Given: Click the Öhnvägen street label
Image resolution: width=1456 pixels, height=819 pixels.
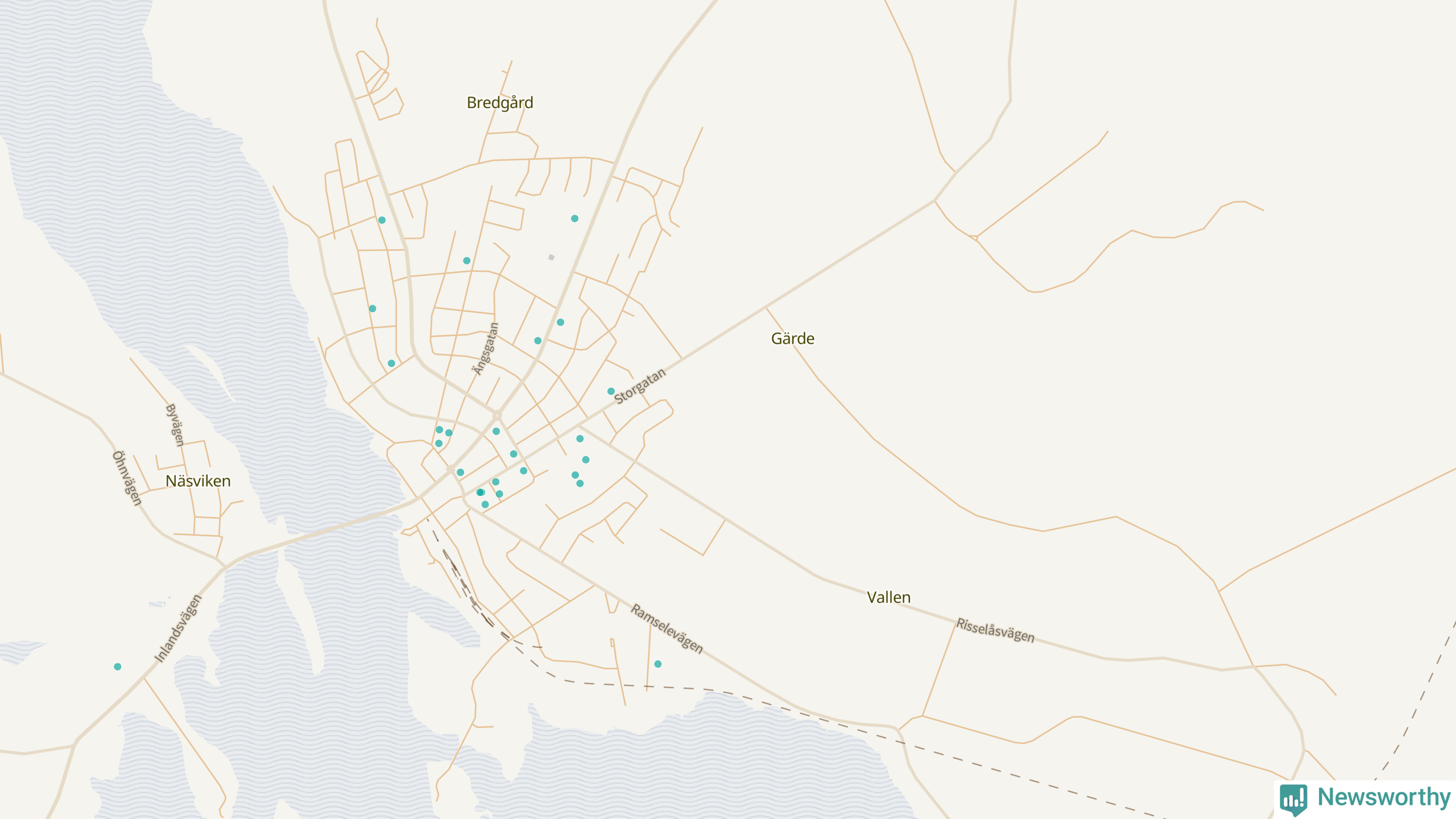Looking at the screenshot, I should (x=126, y=478).
